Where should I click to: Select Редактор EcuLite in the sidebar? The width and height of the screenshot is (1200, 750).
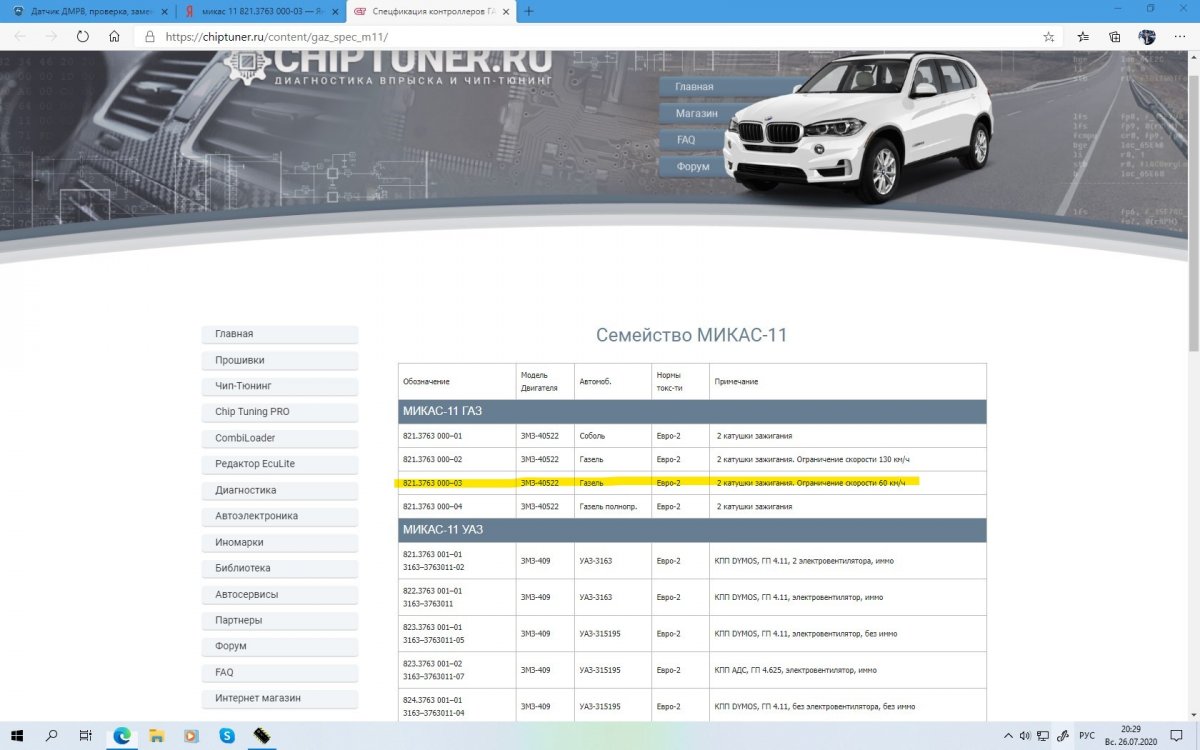[x=280, y=464]
